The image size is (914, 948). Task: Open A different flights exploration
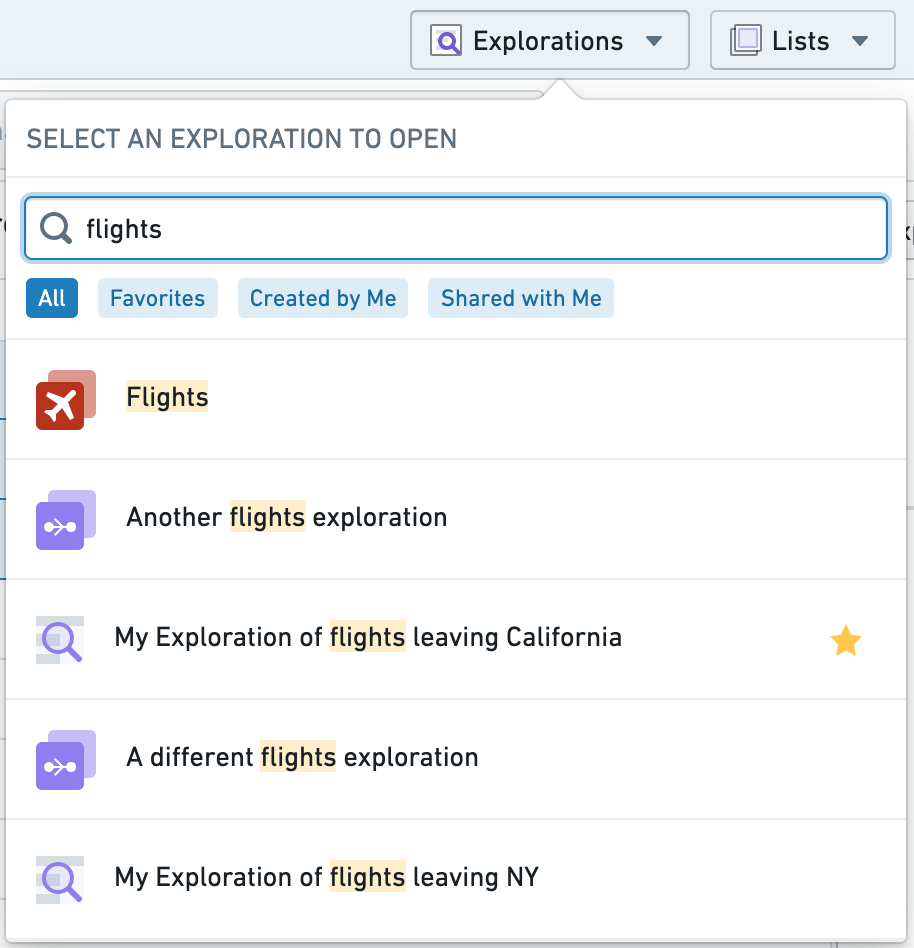pyautogui.click(x=456, y=759)
